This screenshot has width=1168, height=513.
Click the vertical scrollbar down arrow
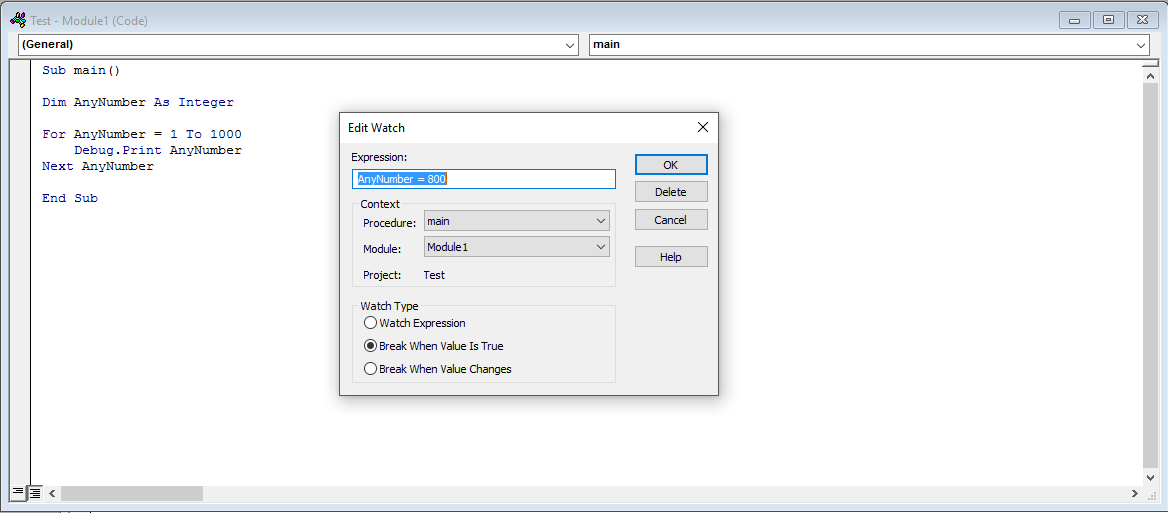(x=1150, y=477)
